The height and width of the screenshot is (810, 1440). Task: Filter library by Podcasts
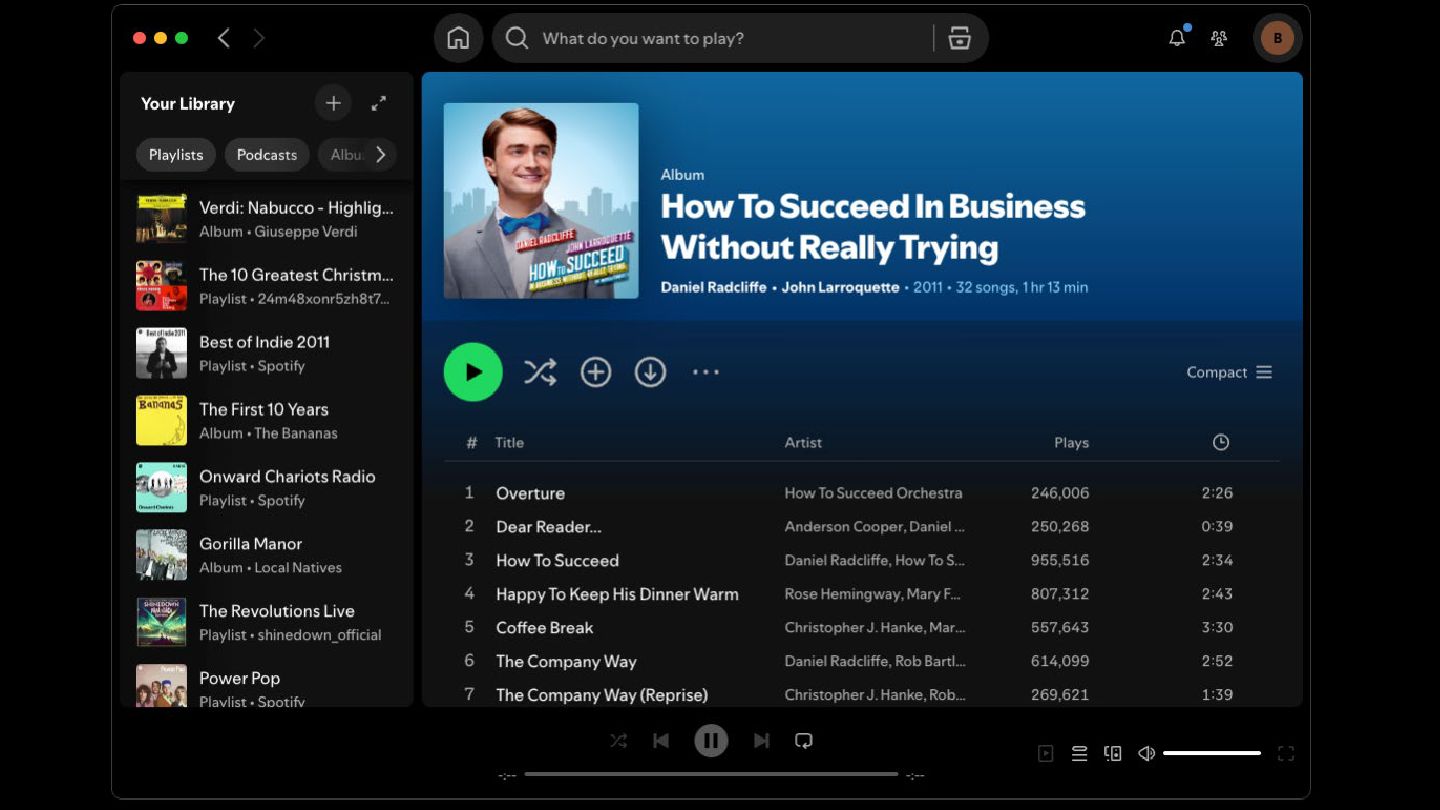pyautogui.click(x=267, y=155)
